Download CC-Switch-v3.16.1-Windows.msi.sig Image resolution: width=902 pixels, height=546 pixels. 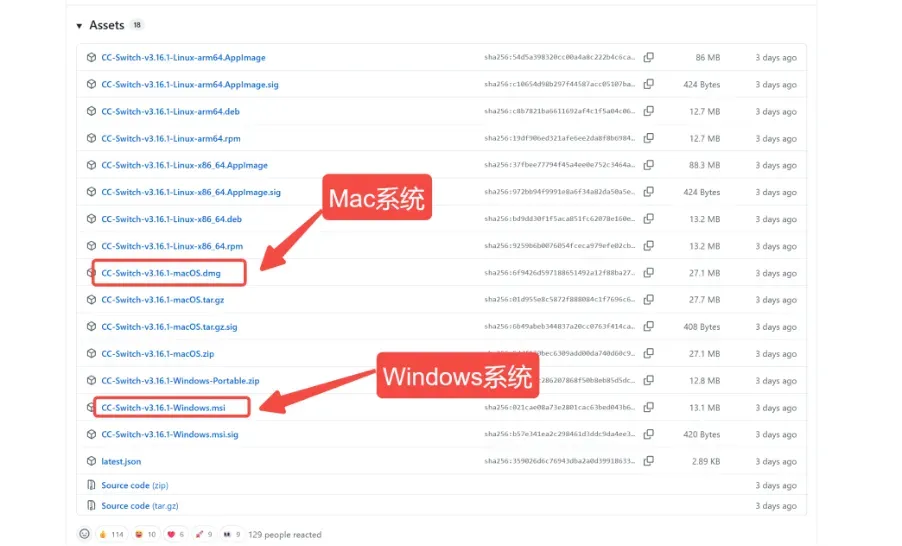[x=170, y=434]
